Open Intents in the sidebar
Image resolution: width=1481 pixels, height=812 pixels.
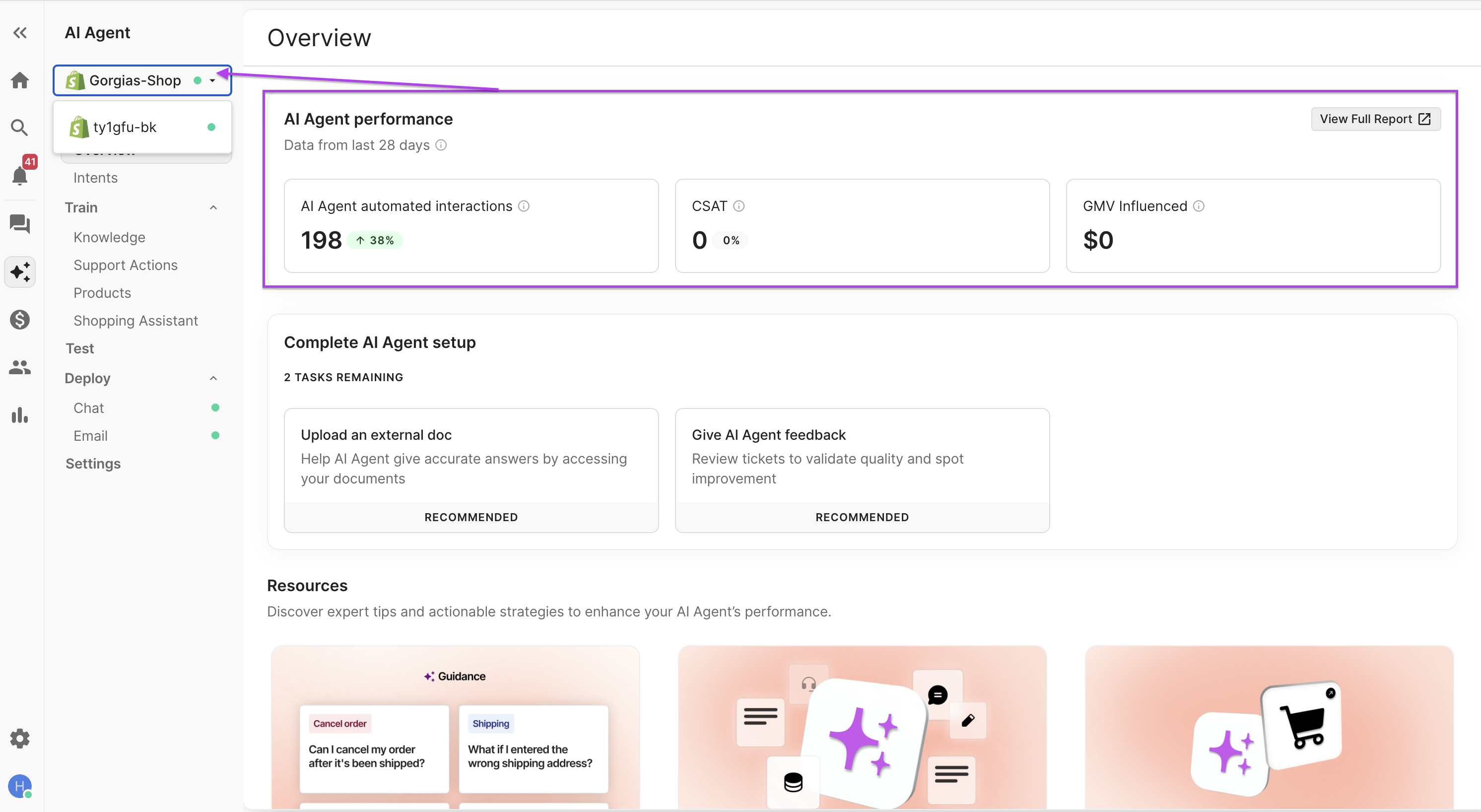pyautogui.click(x=95, y=178)
